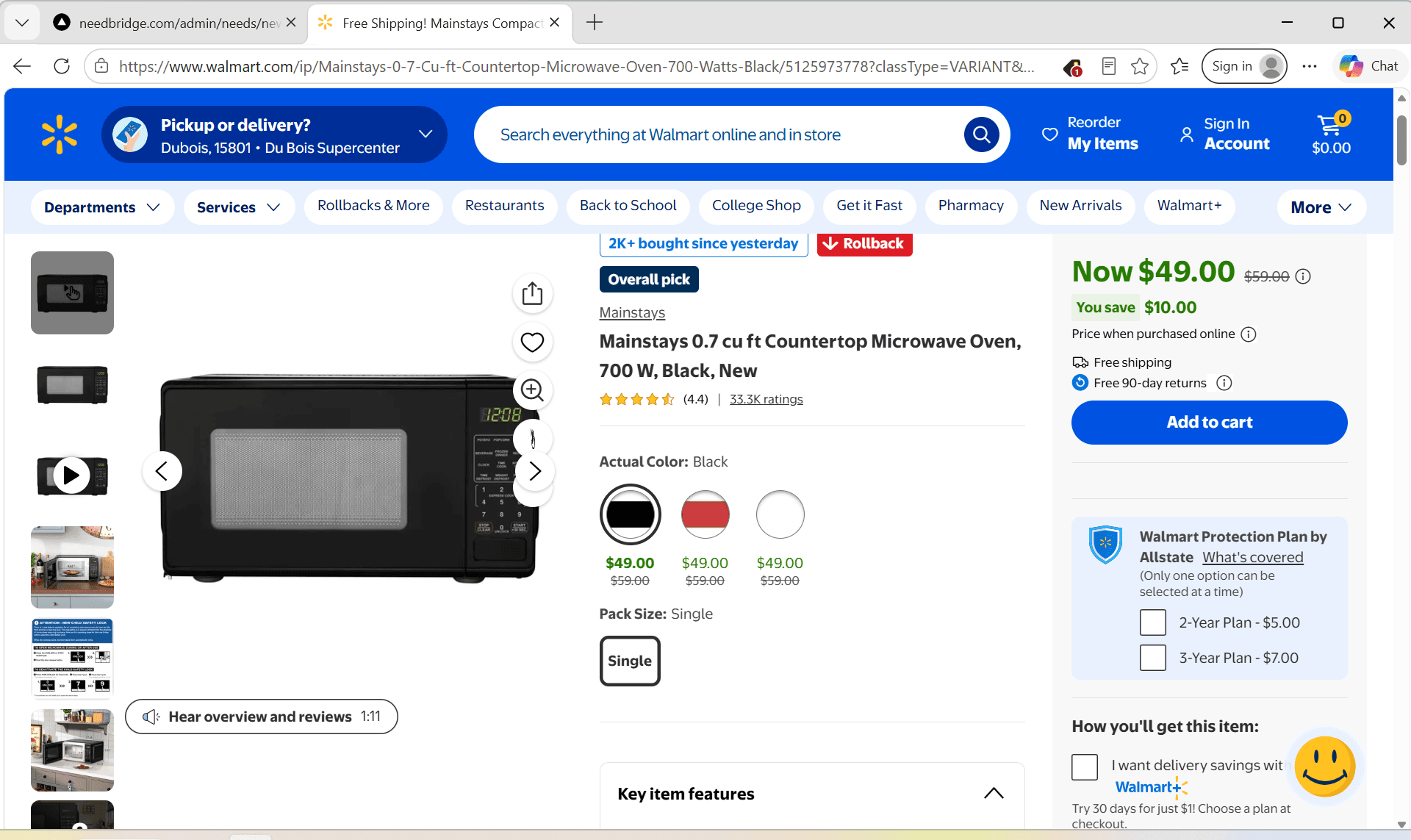Enable the Walmart+ delivery savings checkbox
Screen dimensions: 1411x840
pyautogui.click(x=1085, y=767)
